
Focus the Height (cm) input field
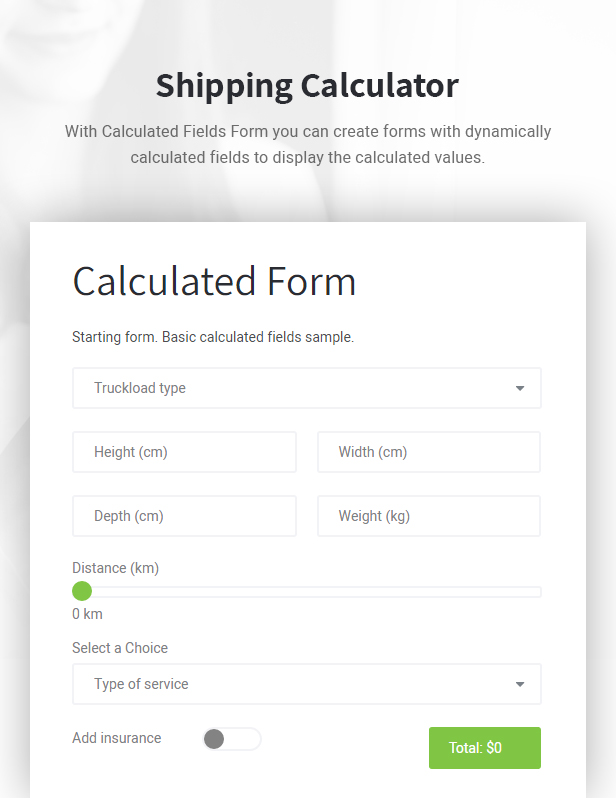[184, 452]
